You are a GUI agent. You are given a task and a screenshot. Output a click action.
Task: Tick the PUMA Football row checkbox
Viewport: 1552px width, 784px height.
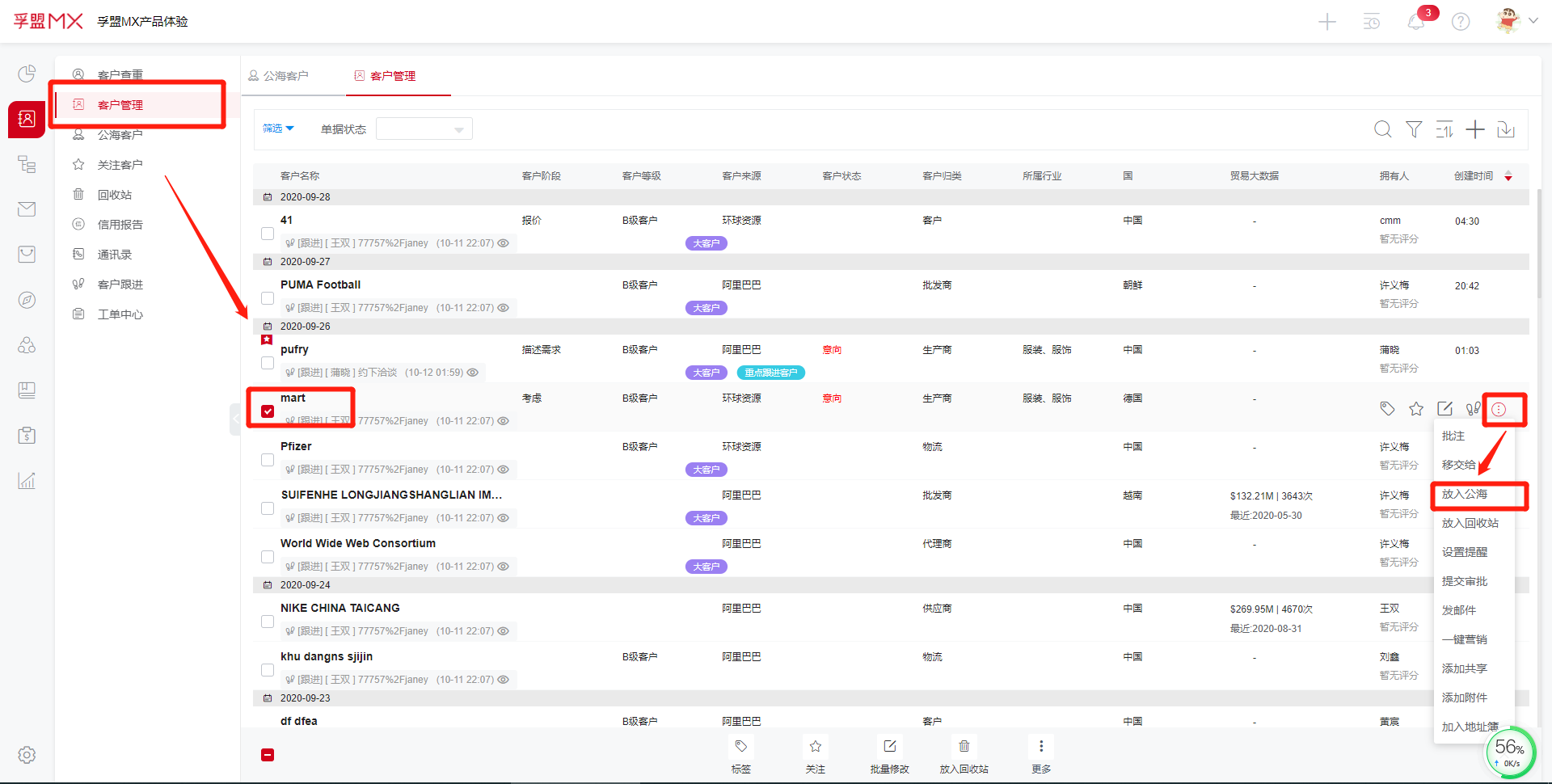pos(268,298)
